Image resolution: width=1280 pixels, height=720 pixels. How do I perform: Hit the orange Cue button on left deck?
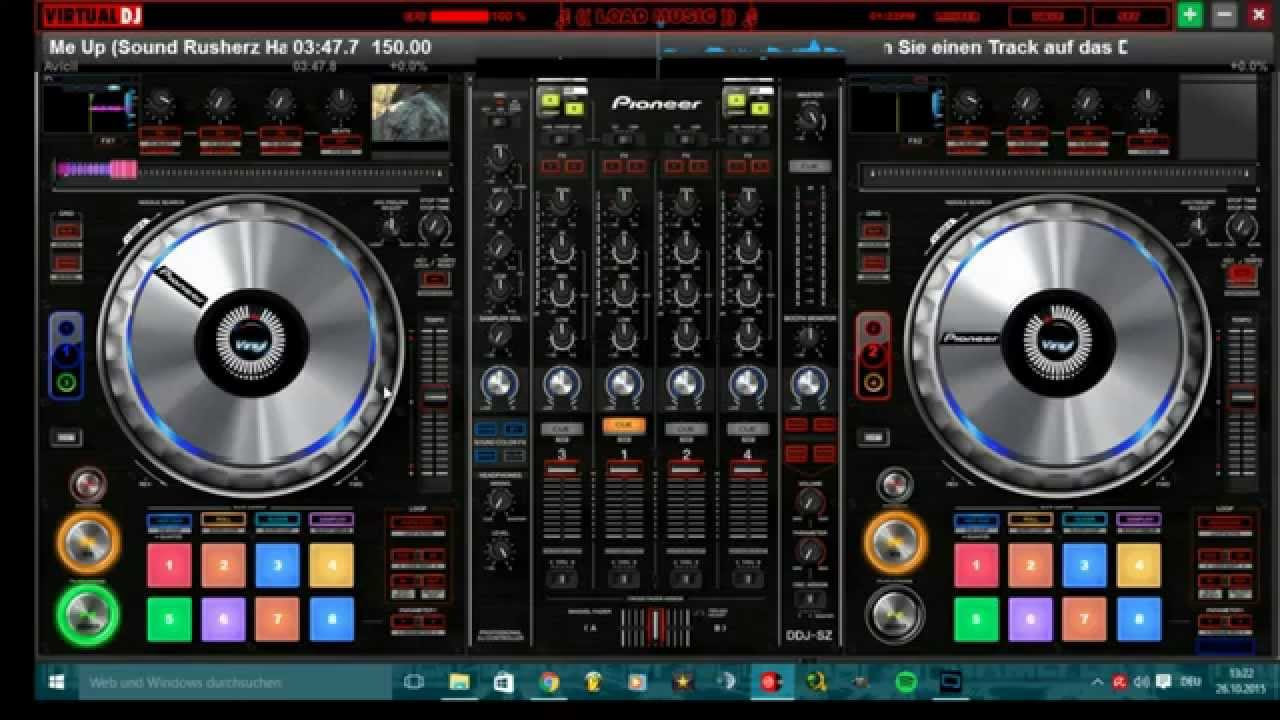(x=88, y=541)
